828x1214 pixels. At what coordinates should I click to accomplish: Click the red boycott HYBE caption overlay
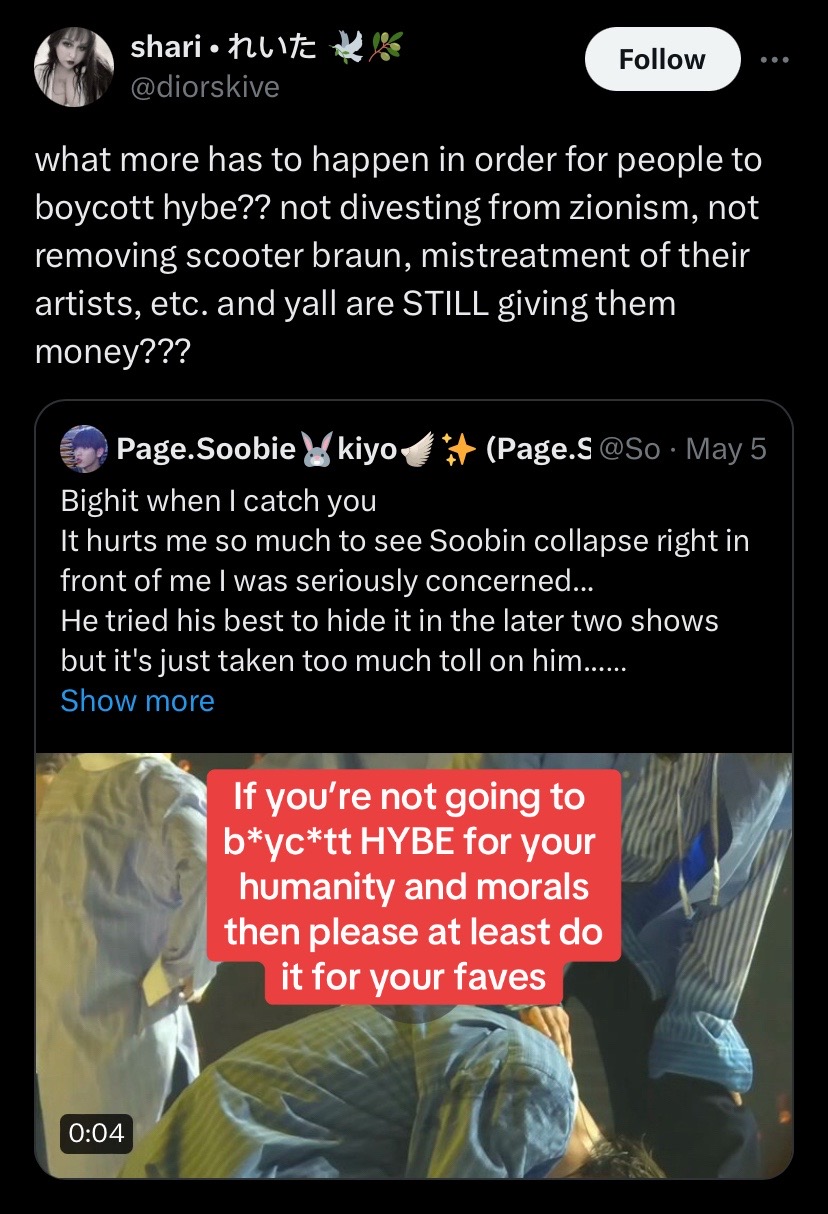[414, 886]
